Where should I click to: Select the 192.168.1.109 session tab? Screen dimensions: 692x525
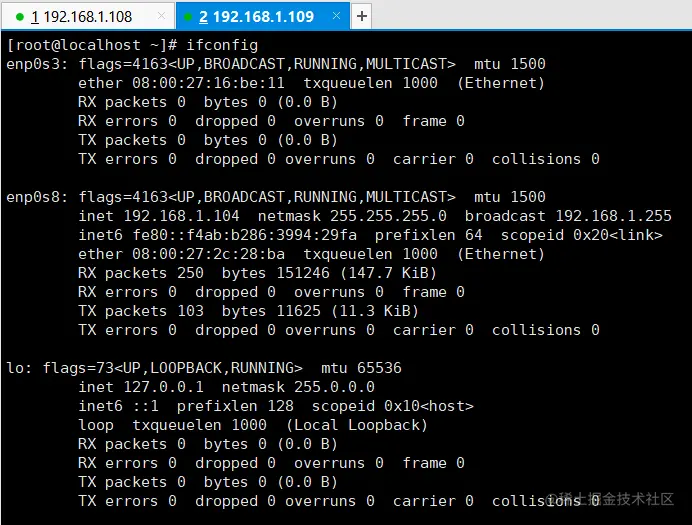263,17
